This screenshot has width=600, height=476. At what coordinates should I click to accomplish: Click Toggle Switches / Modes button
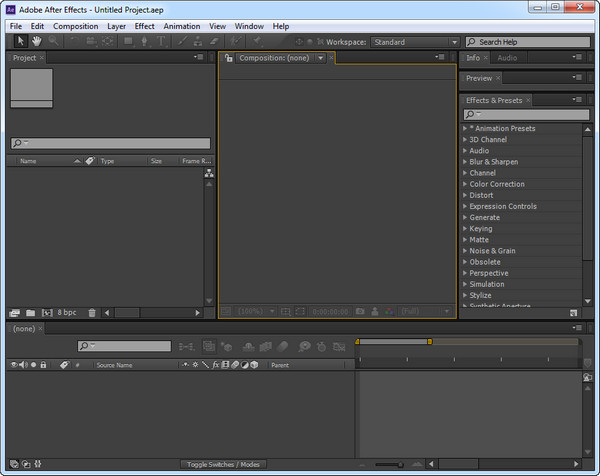tap(223, 464)
